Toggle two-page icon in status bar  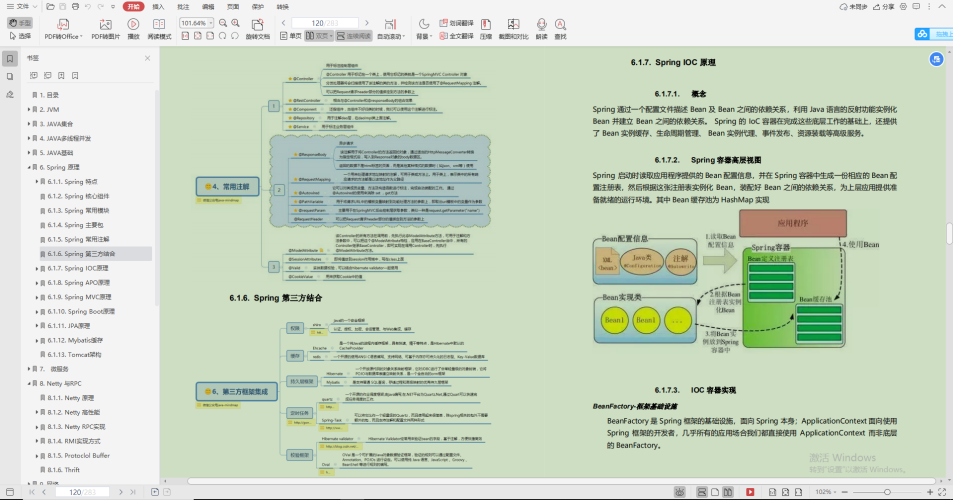(728, 491)
